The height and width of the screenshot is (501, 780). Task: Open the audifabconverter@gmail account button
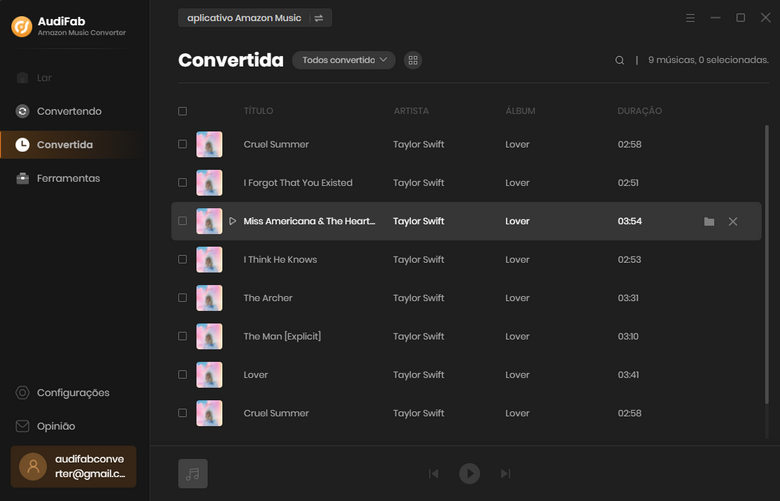coord(74,466)
